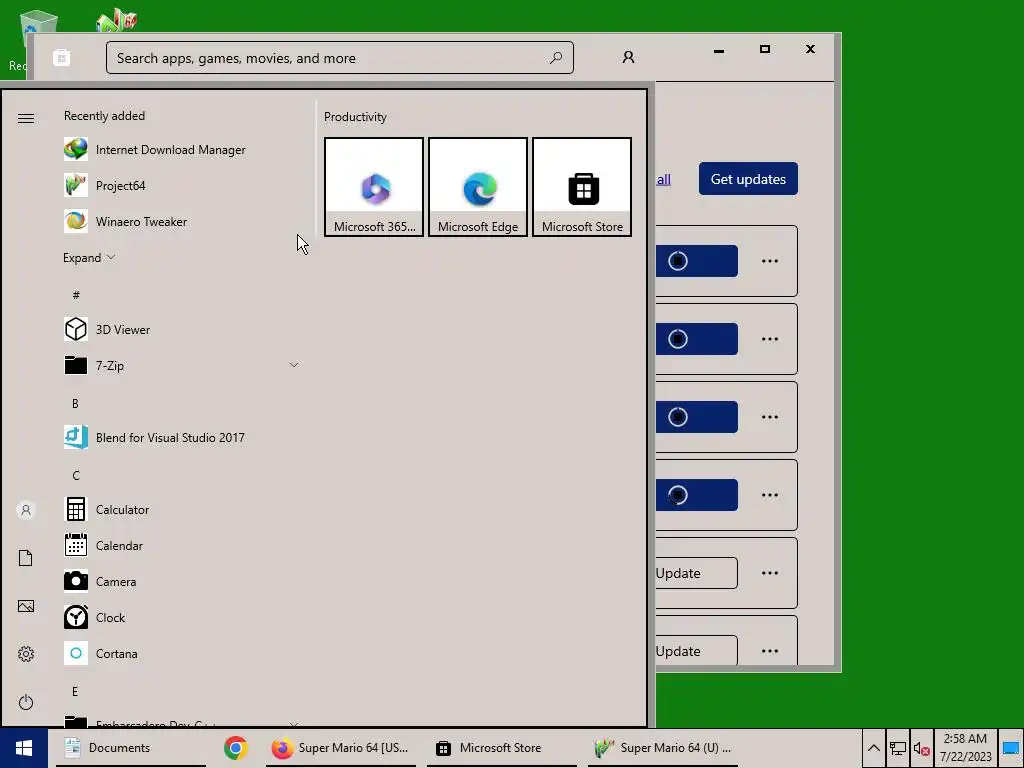Viewport: 1024px width, 768px height.
Task: Launch Project64 from the Start menu list
Action: click(183, 185)
